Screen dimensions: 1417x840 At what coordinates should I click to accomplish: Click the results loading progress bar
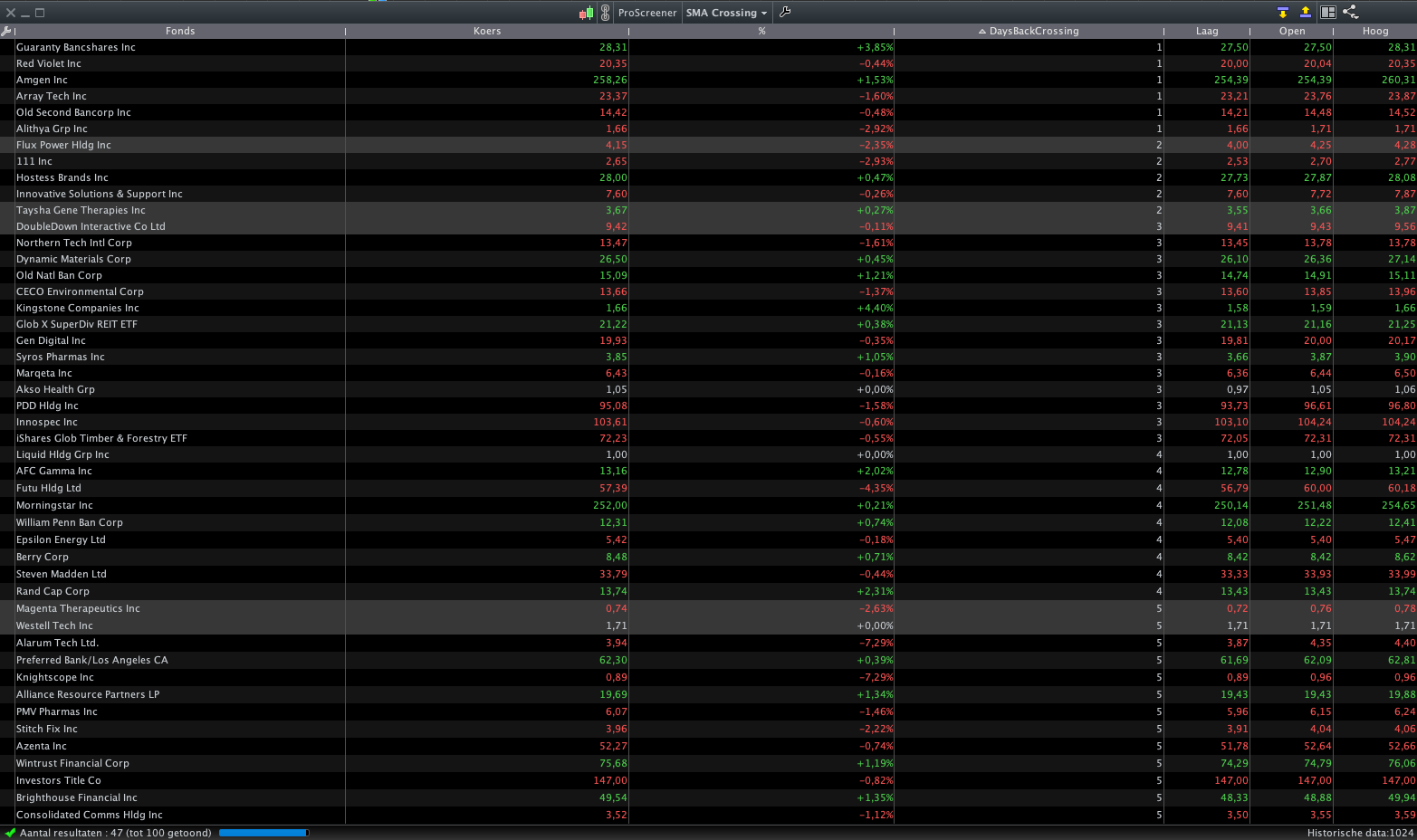click(263, 833)
